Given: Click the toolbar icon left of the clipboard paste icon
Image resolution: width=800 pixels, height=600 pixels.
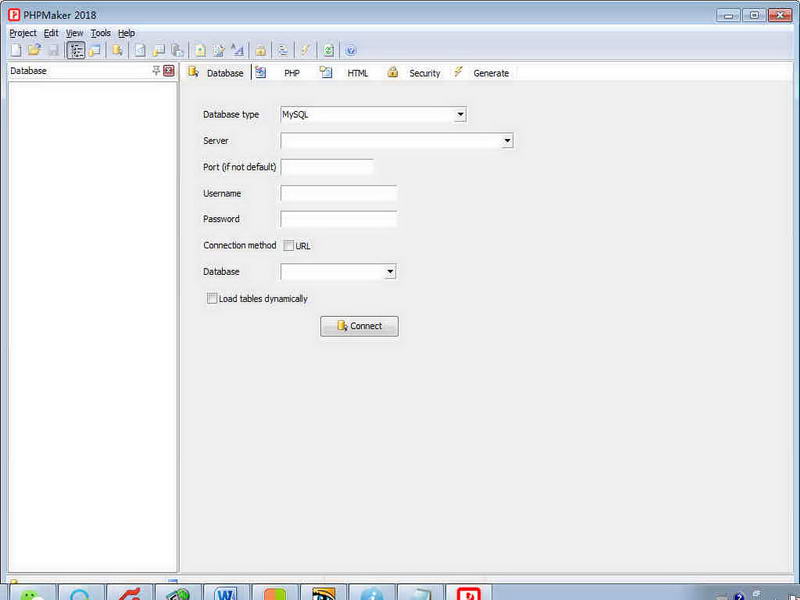Looking at the screenshot, I should (x=159, y=50).
